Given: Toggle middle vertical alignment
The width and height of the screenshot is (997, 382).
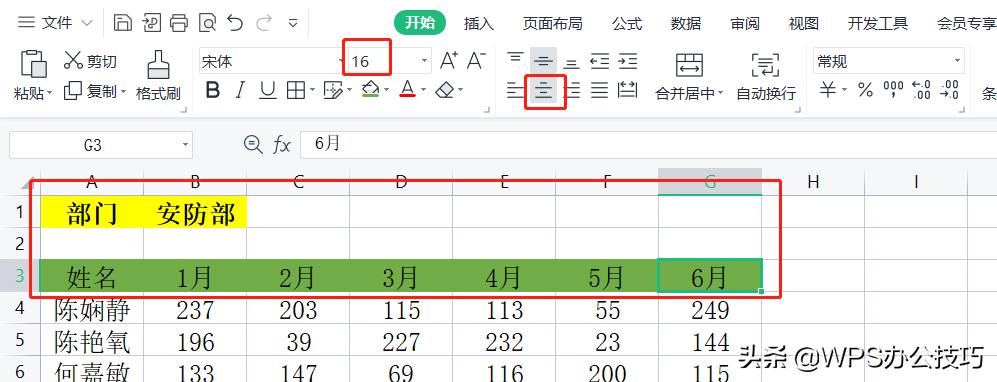Looking at the screenshot, I should click(x=544, y=61).
